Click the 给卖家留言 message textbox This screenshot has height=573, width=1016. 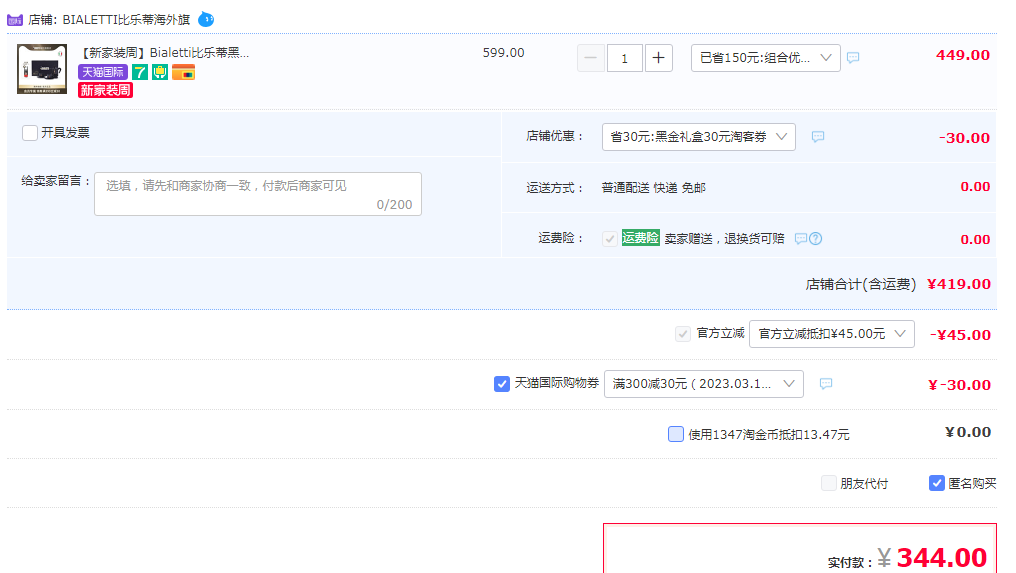point(258,194)
